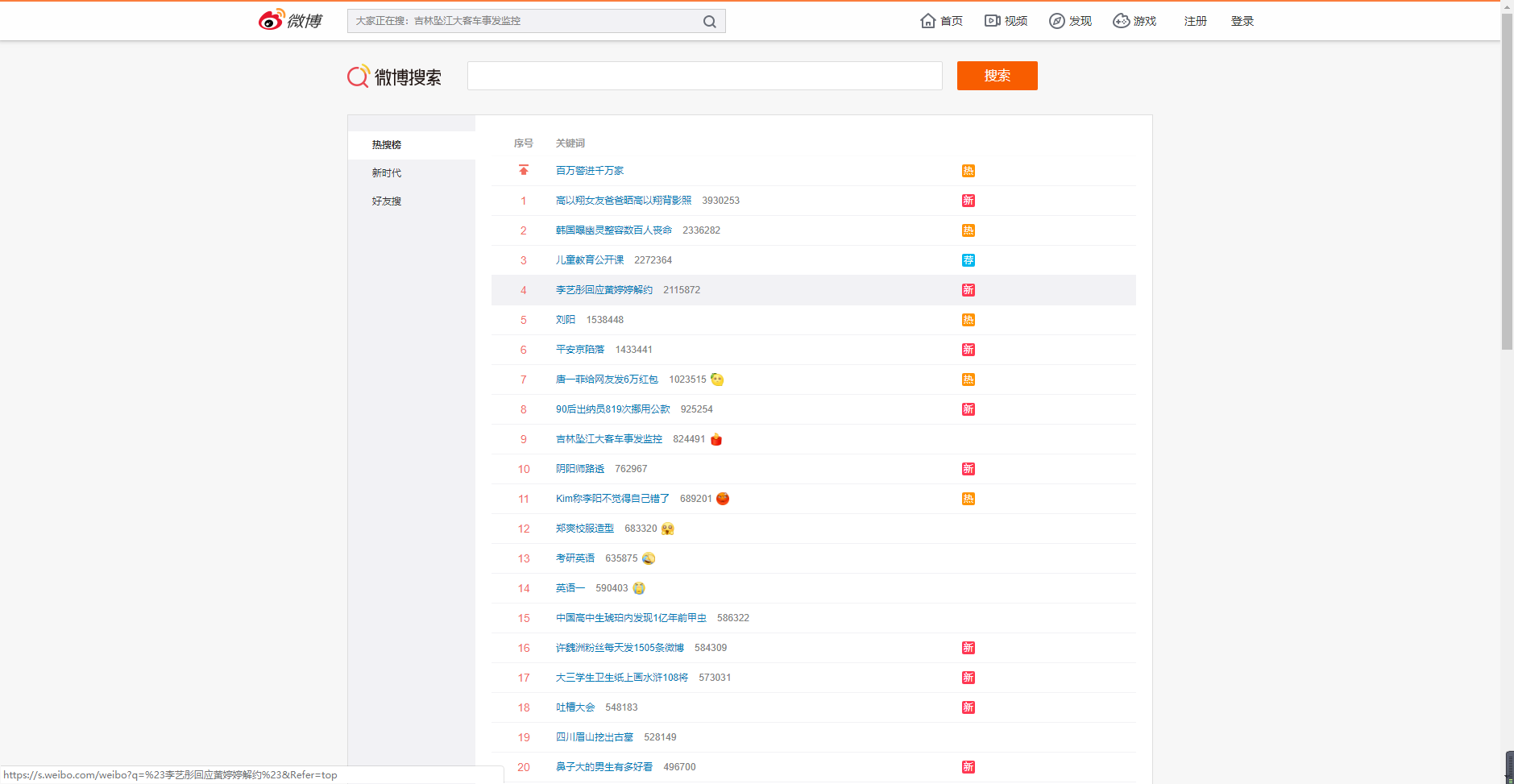Focus the main 微博搜索 input field
Image resolution: width=1514 pixels, height=784 pixels.
(704, 76)
